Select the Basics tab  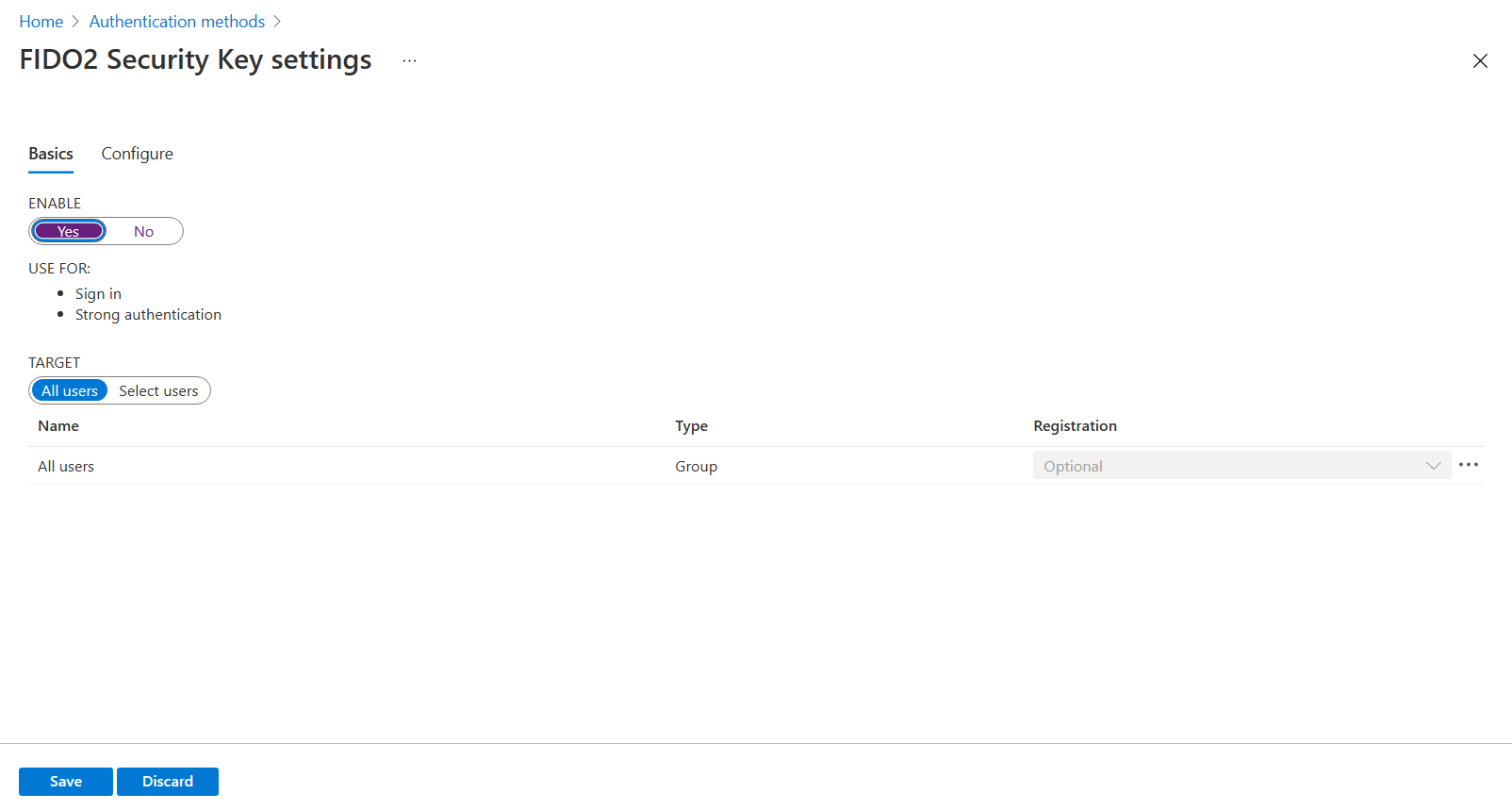pos(51,154)
